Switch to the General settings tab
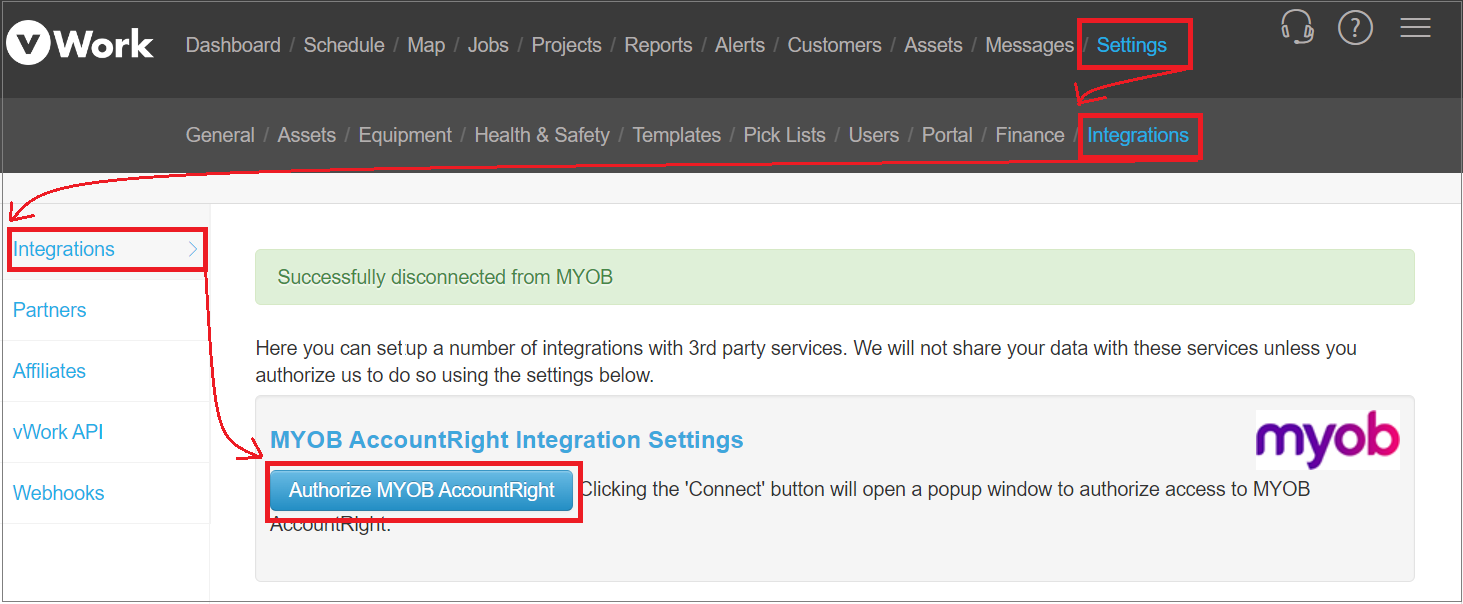1463x604 pixels. [x=220, y=135]
